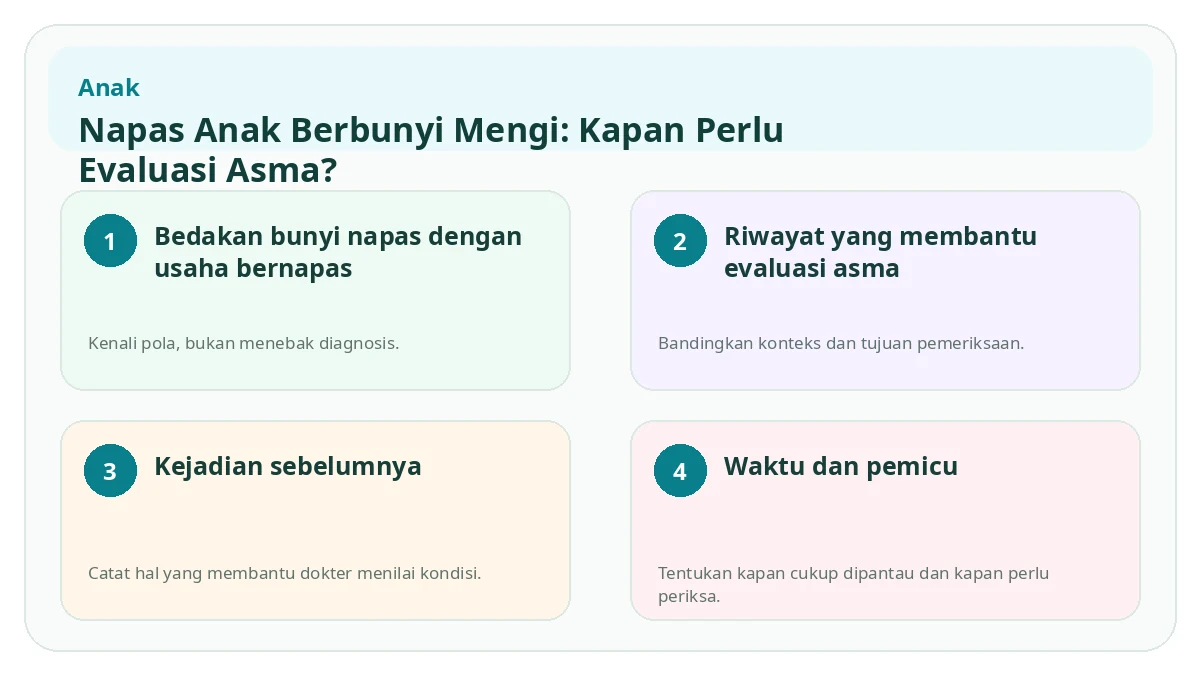The height and width of the screenshot is (675, 1200).
Task: Open heading "Riwayat yang membantu evaluasi asma"
Action: pos(880,252)
